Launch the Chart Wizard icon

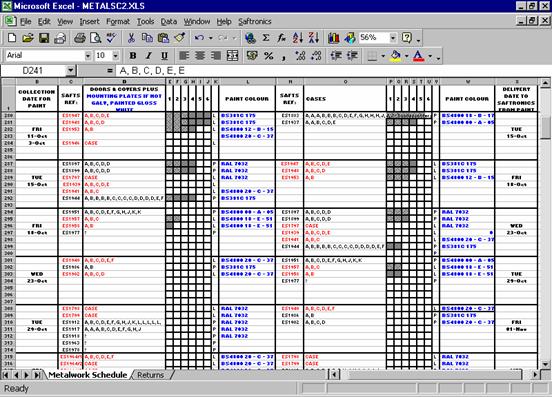tap(333, 38)
